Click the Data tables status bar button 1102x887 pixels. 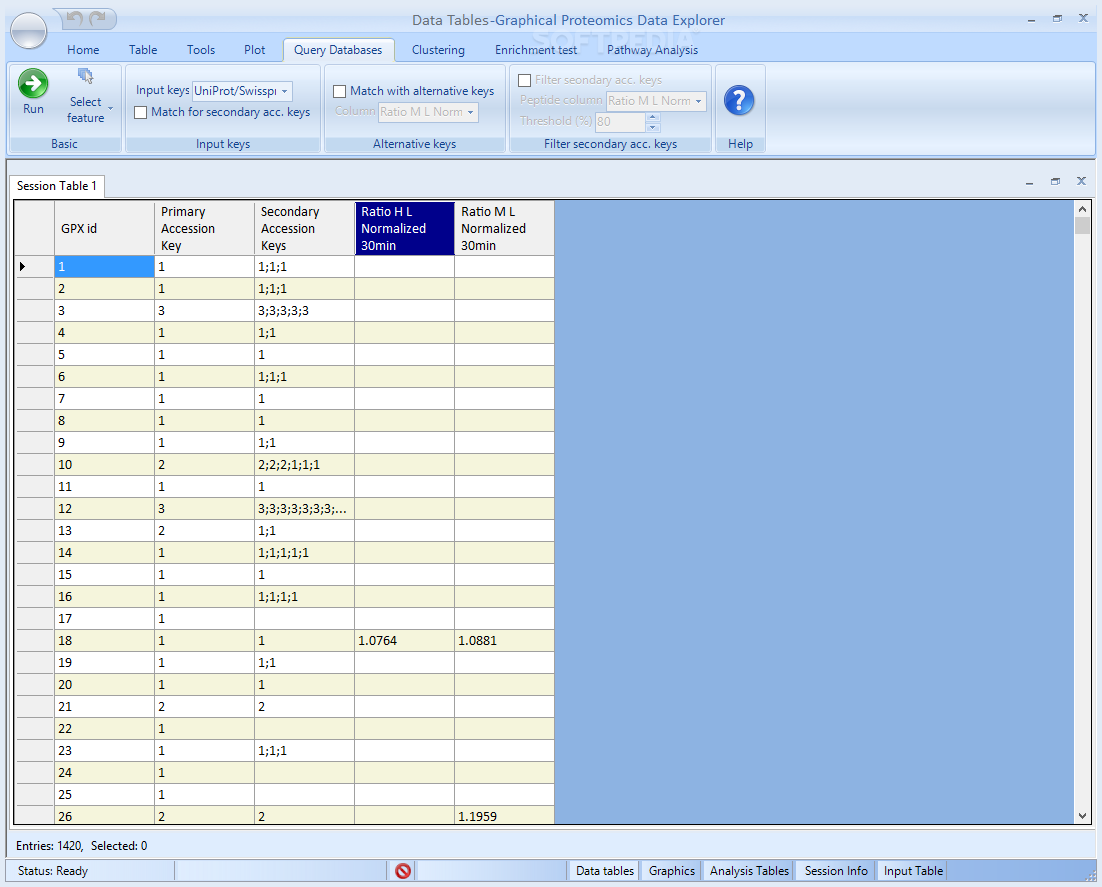click(604, 871)
